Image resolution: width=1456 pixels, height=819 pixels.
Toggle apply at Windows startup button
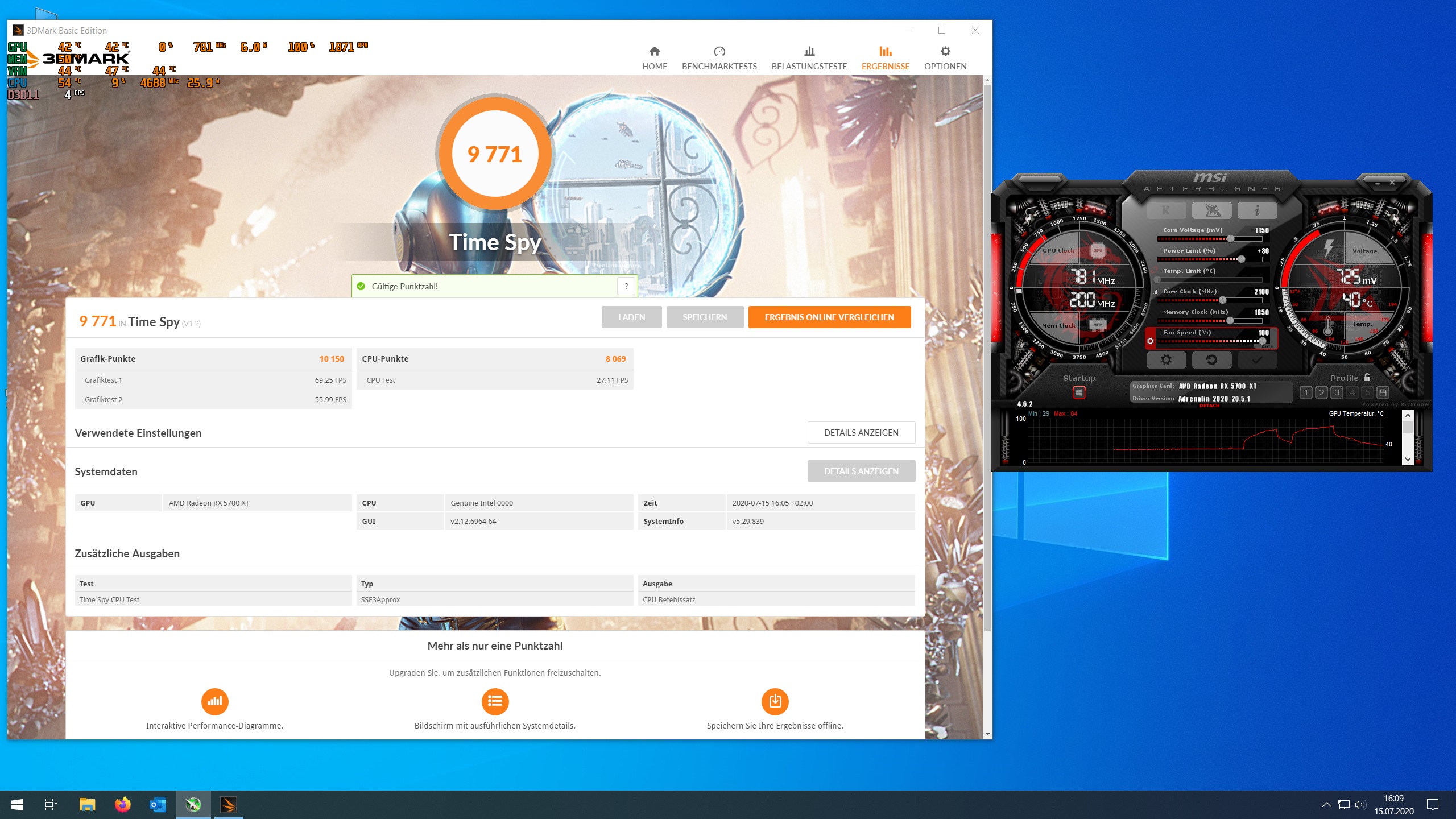tap(1079, 392)
